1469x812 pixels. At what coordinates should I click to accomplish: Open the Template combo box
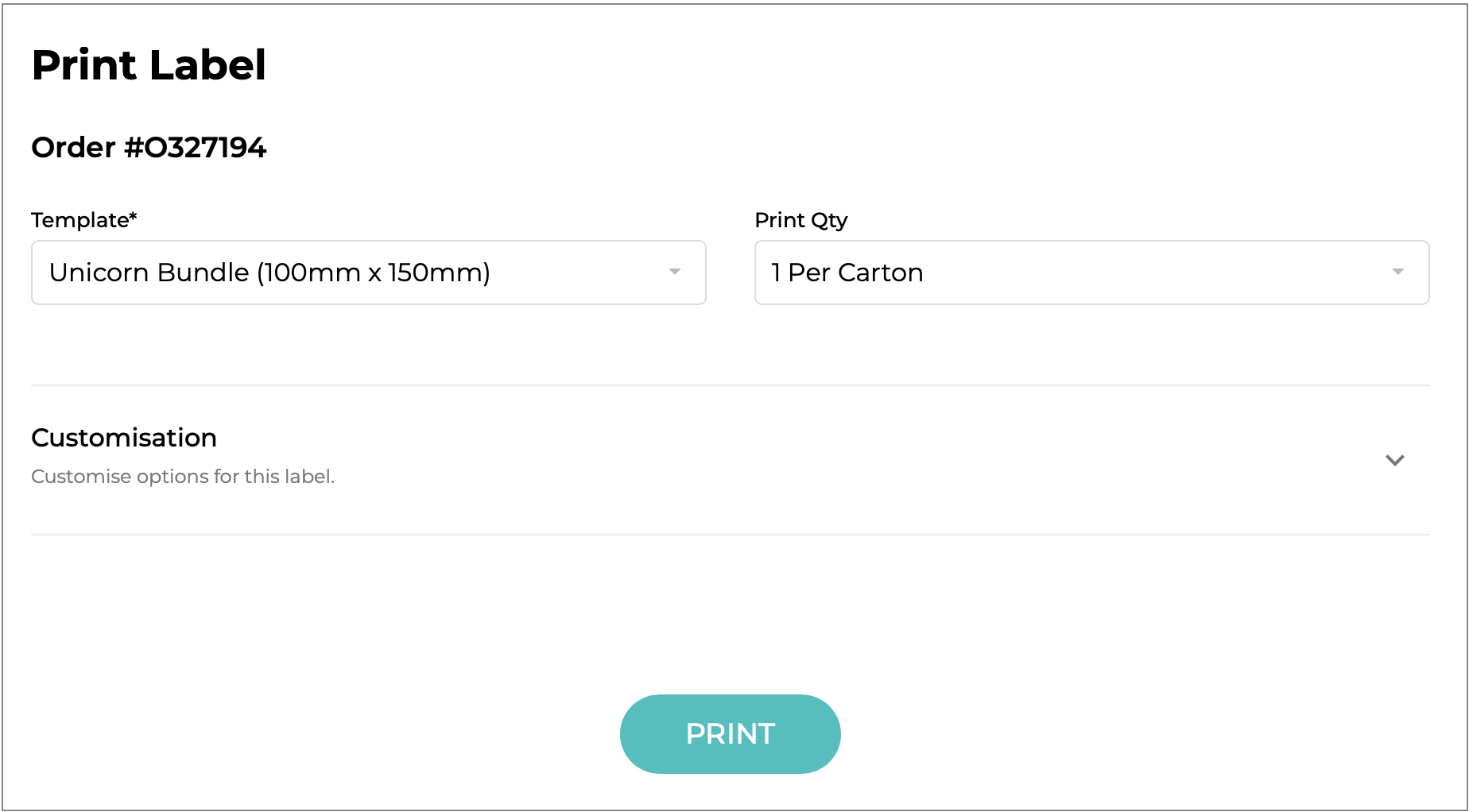(368, 273)
